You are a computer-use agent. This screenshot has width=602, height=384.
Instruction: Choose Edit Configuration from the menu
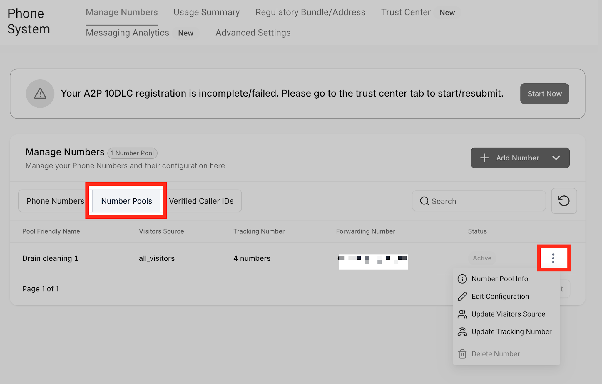[500, 296]
